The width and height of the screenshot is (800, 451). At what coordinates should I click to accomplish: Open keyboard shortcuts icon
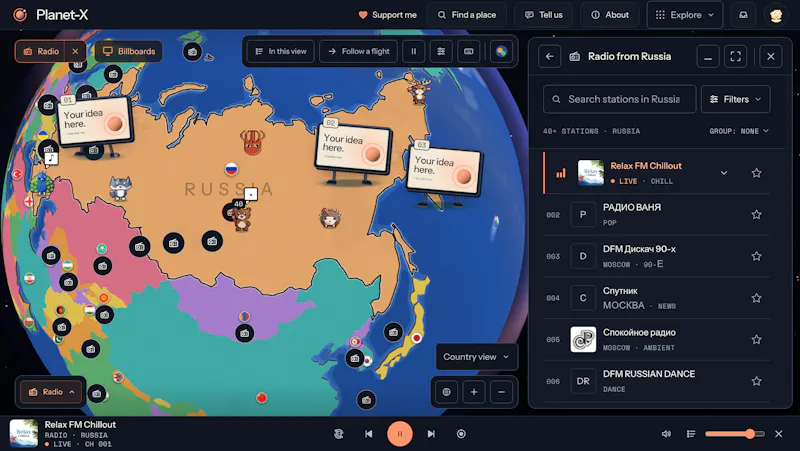pos(468,51)
